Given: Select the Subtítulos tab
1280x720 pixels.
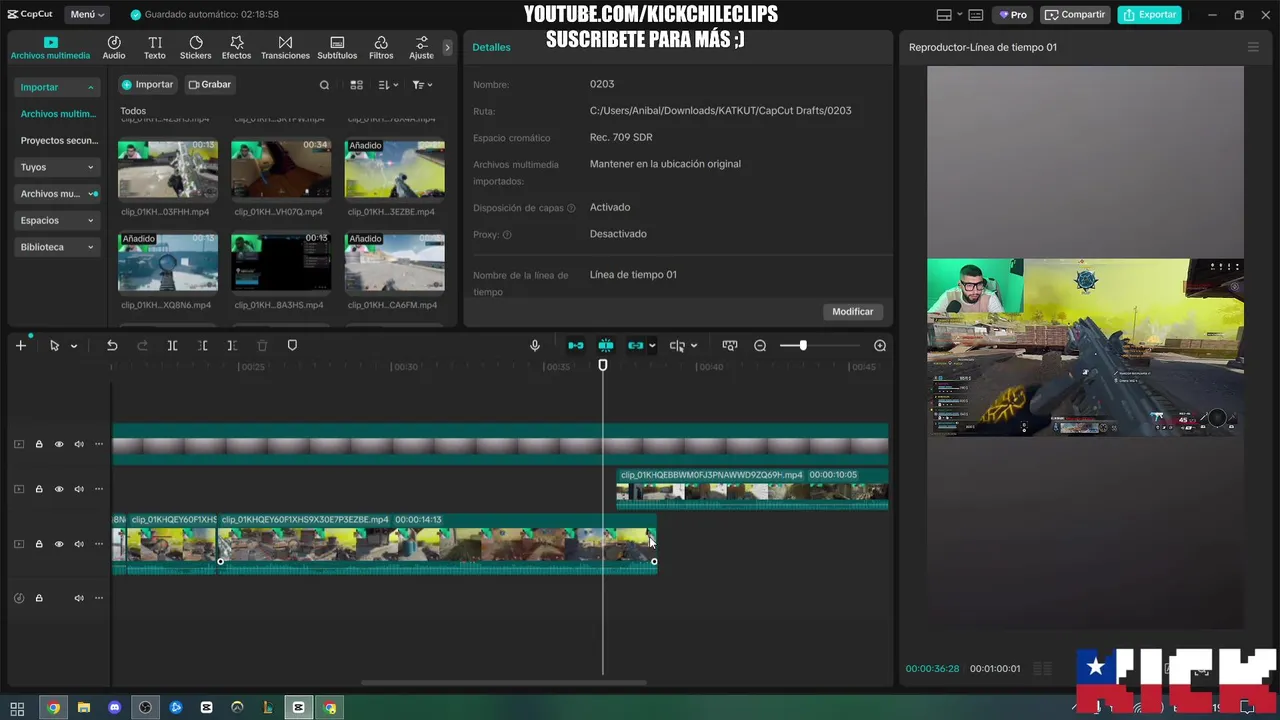Looking at the screenshot, I should pos(337,48).
